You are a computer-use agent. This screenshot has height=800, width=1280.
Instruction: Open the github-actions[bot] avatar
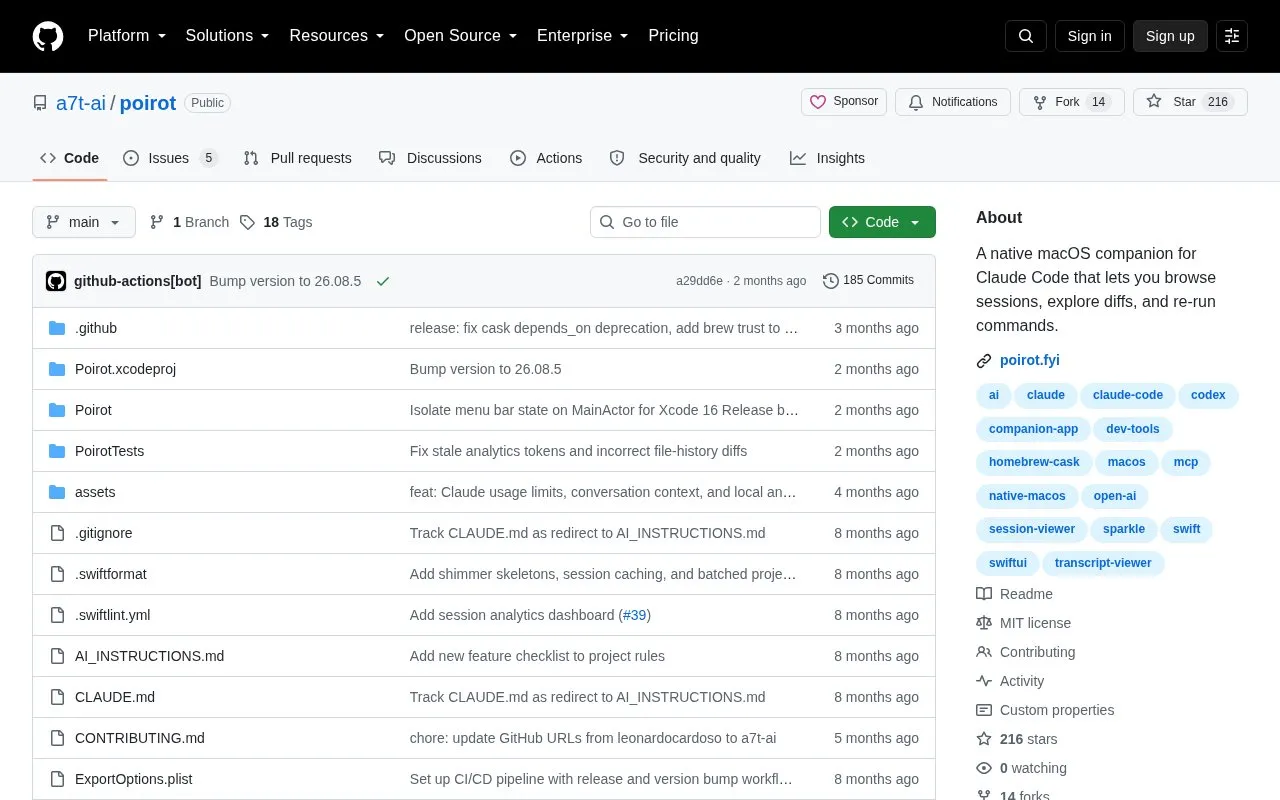tap(56, 281)
